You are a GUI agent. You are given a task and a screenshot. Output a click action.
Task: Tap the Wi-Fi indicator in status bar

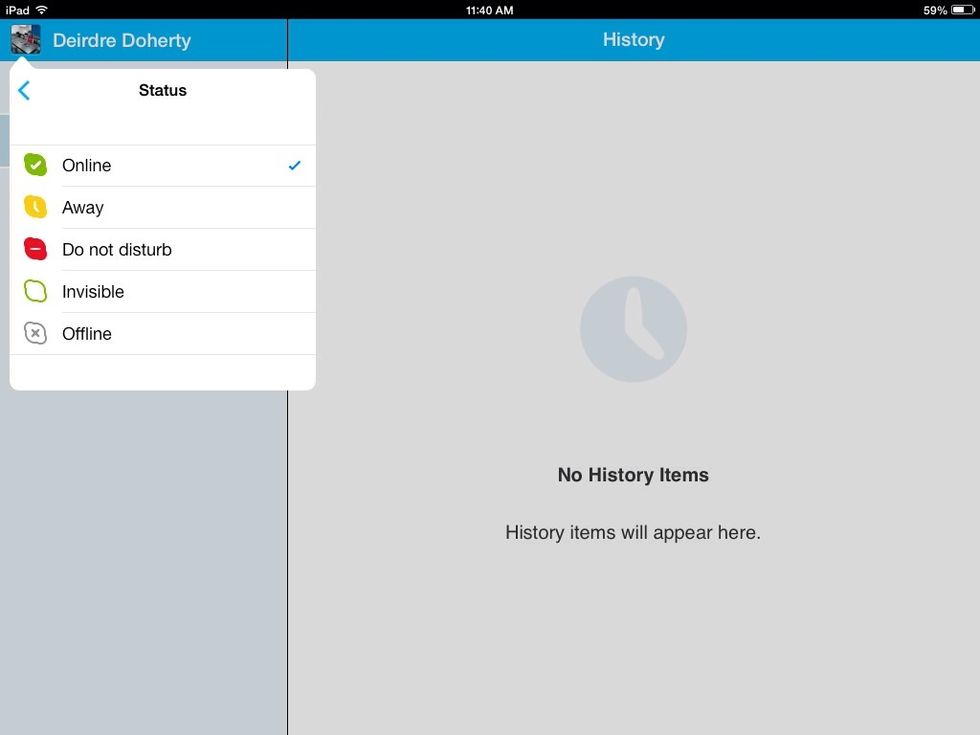[42, 9]
